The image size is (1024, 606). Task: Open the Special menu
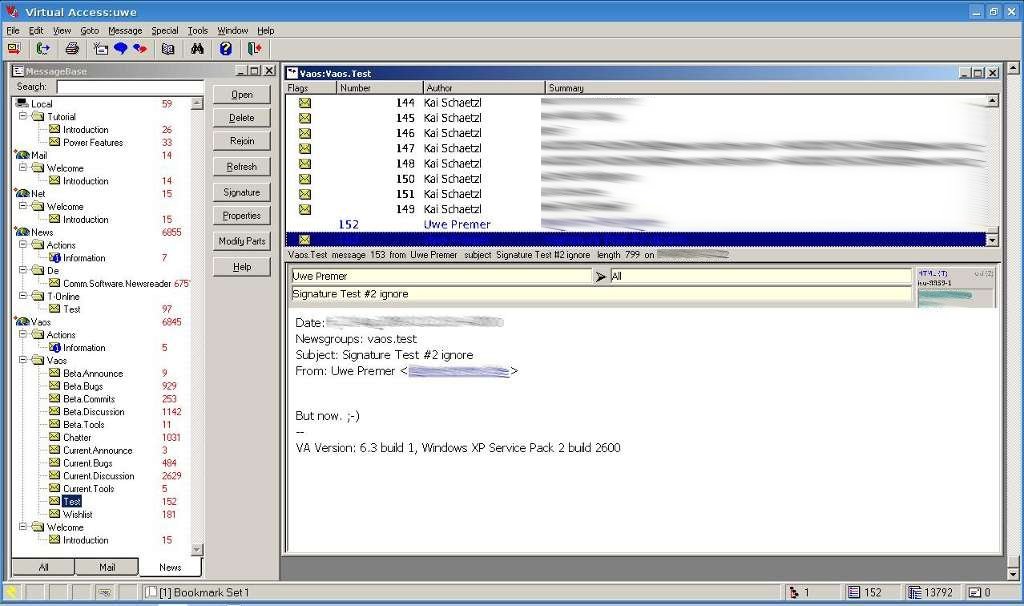[x=165, y=31]
